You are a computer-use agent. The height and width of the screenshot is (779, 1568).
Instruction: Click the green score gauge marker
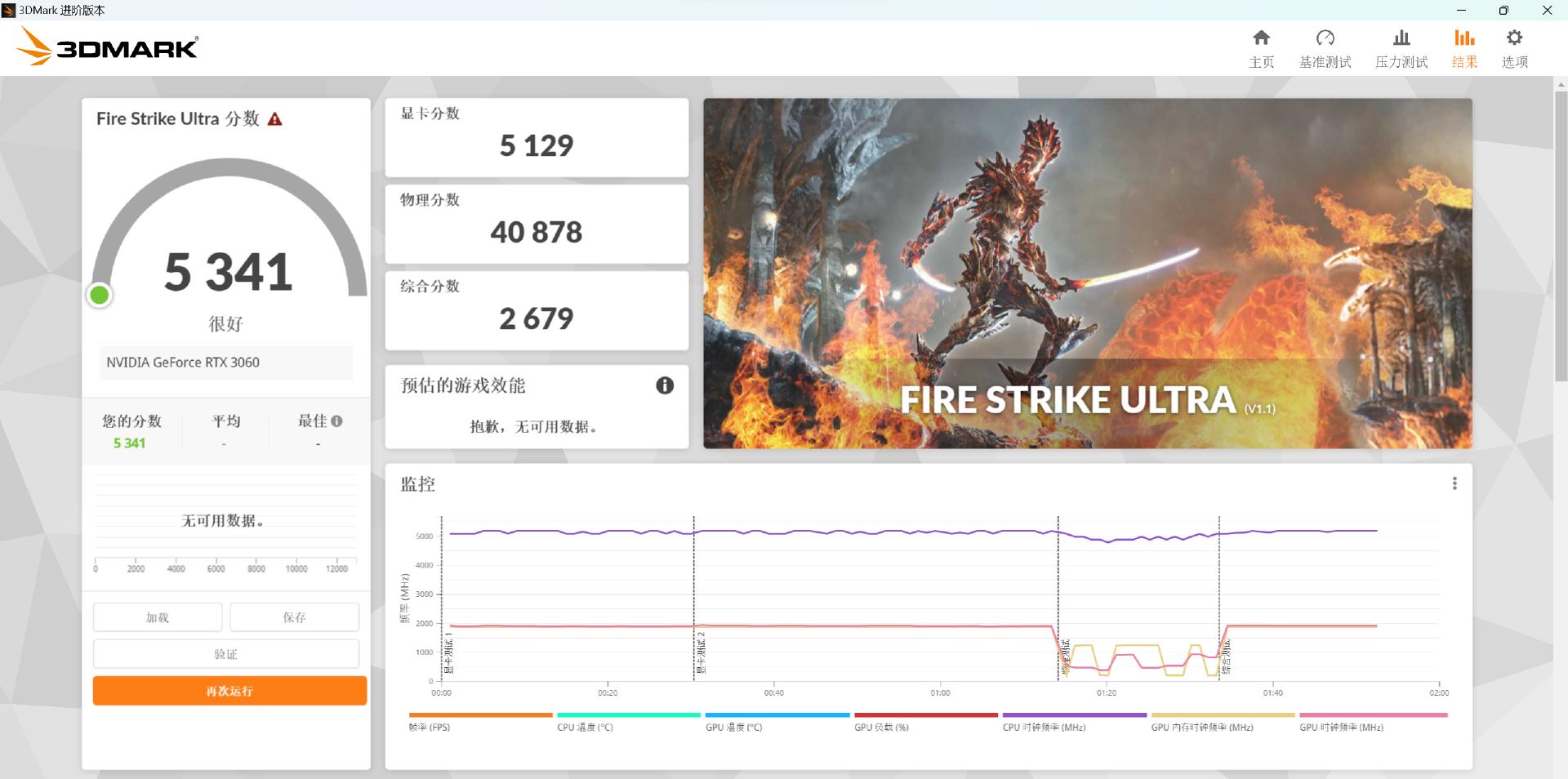click(99, 295)
